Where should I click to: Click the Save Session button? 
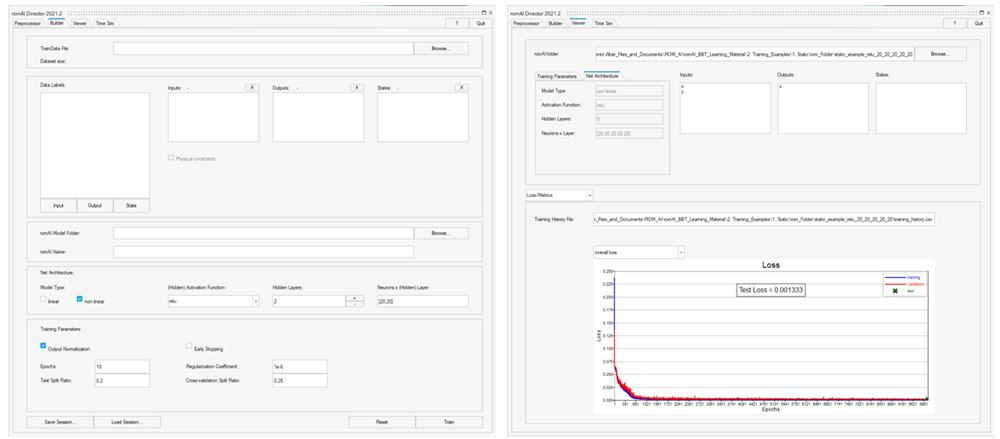(62, 422)
